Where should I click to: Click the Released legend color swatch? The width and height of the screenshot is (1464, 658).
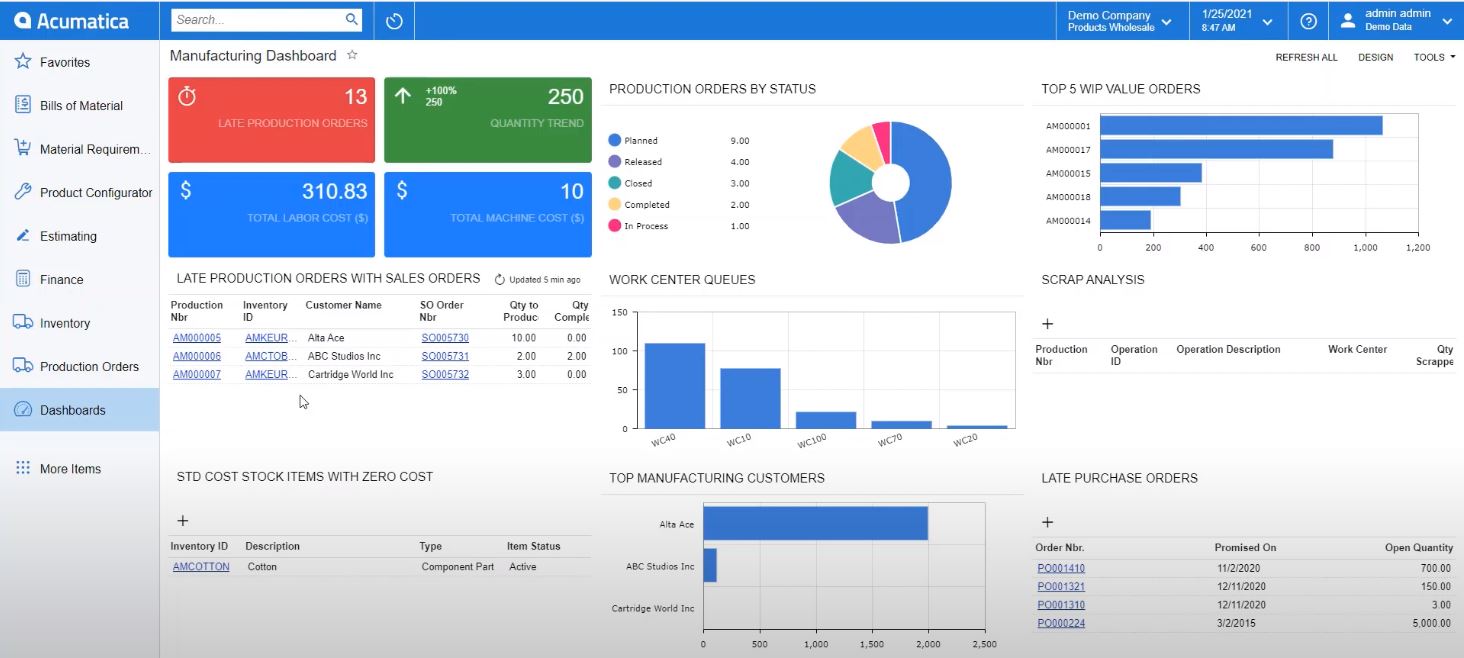coord(614,161)
